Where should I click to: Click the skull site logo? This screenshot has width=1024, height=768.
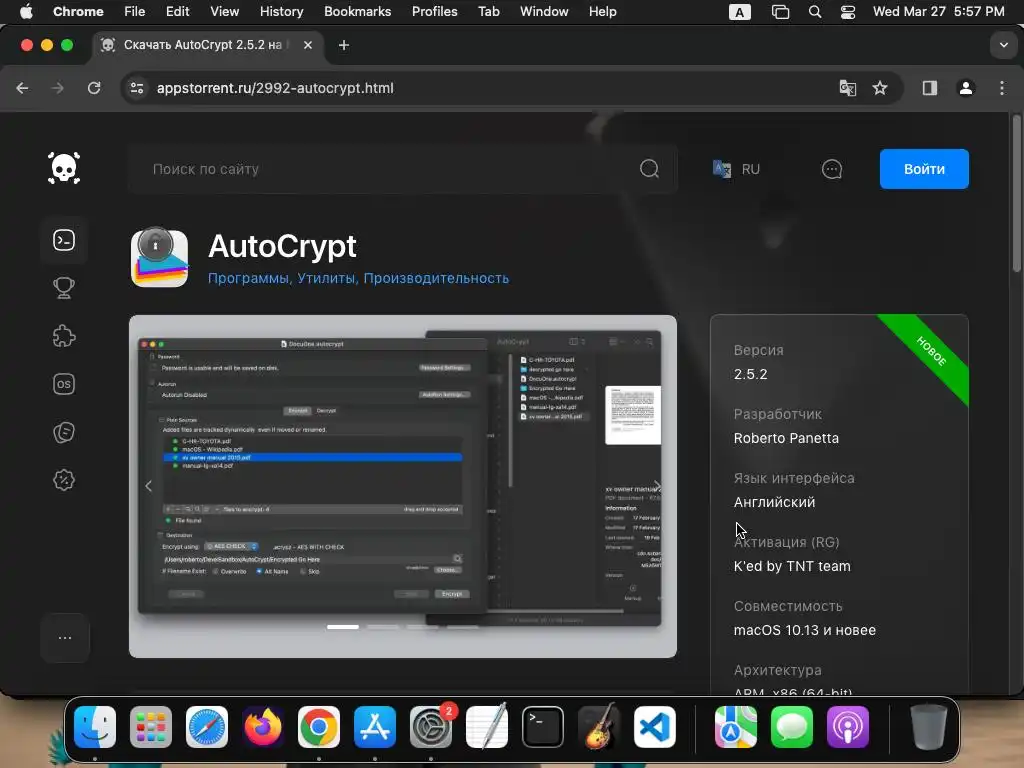click(x=64, y=168)
